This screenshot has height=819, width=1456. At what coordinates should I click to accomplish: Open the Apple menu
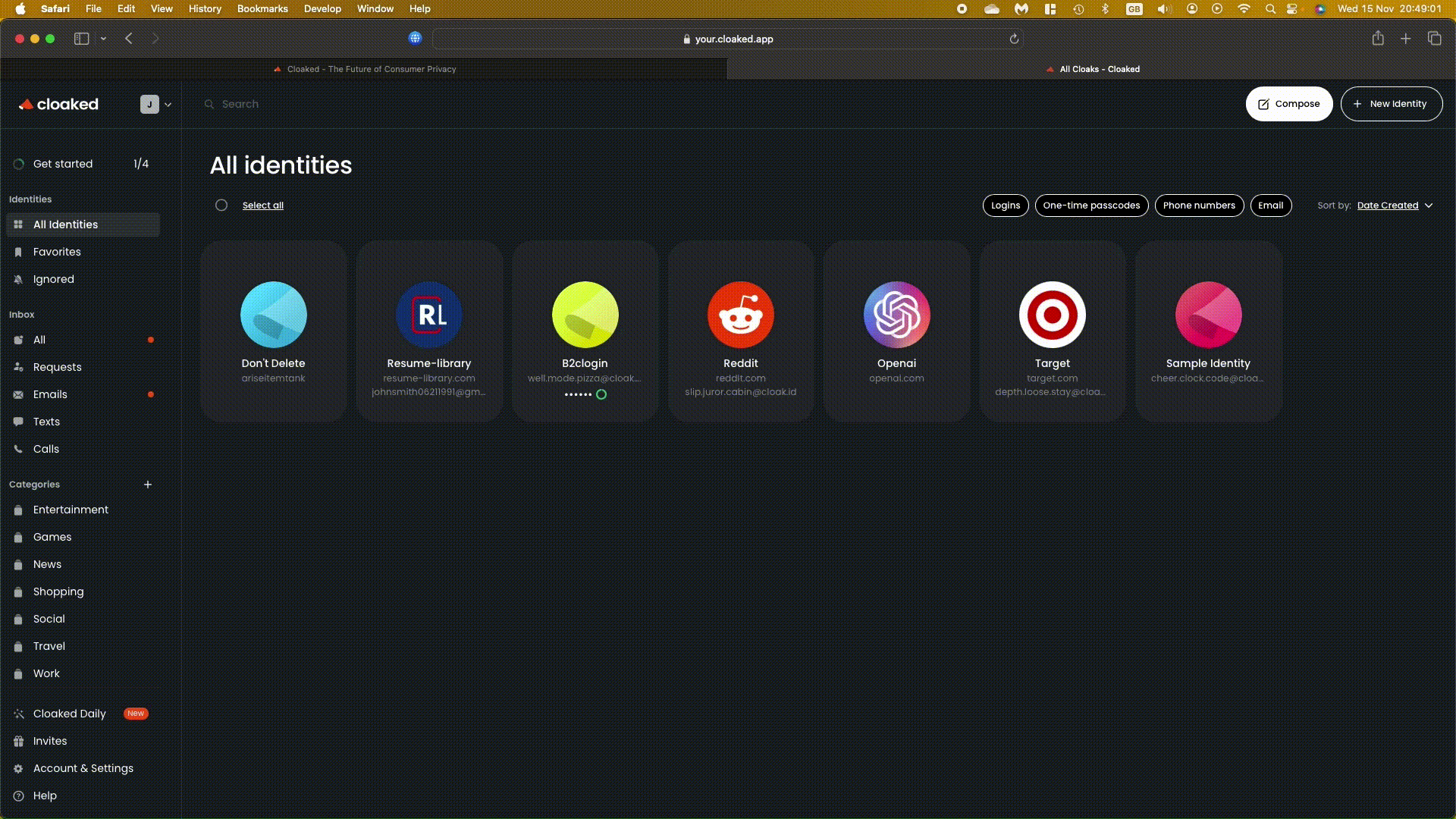tap(20, 9)
